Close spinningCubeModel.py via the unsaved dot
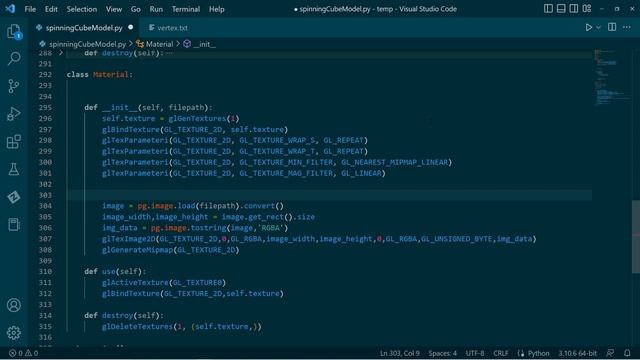Screen dimensions: 640x360 [x=131, y=28]
